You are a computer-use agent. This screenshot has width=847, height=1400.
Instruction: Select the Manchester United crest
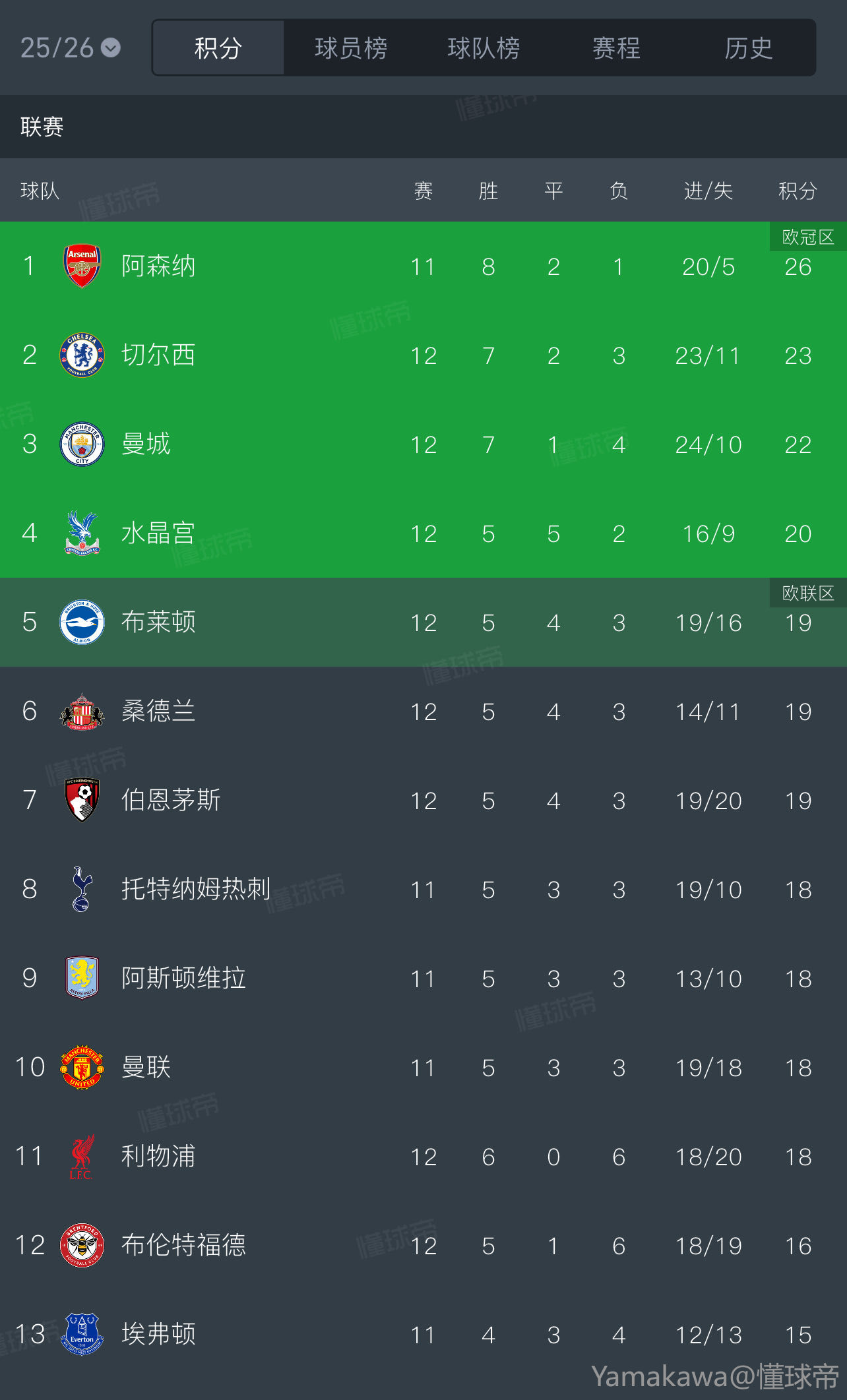[x=82, y=1067]
